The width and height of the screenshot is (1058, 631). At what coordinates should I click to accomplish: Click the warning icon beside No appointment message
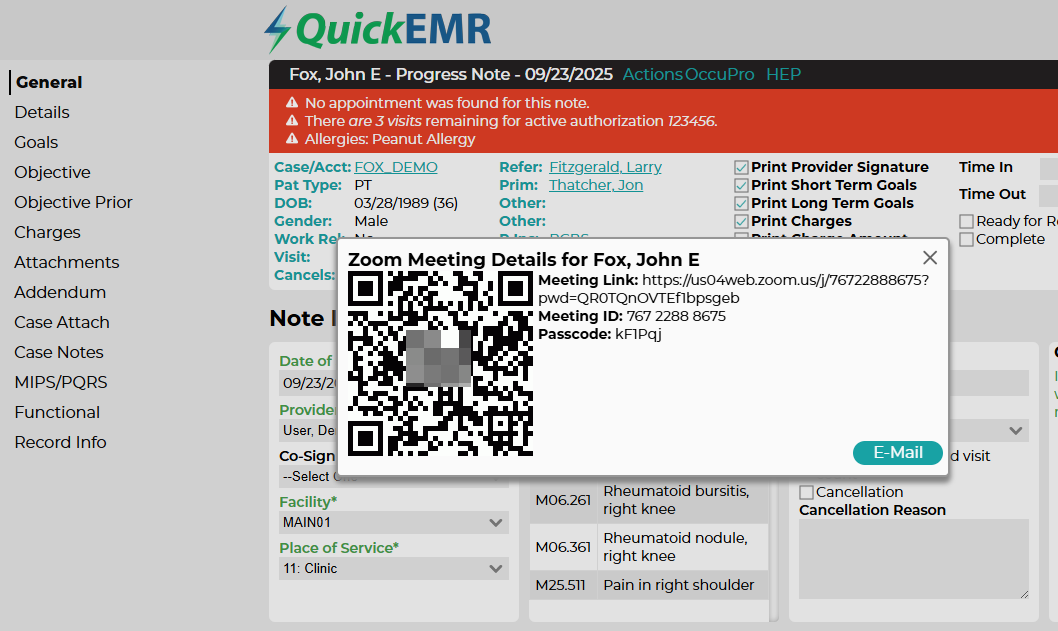[292, 103]
